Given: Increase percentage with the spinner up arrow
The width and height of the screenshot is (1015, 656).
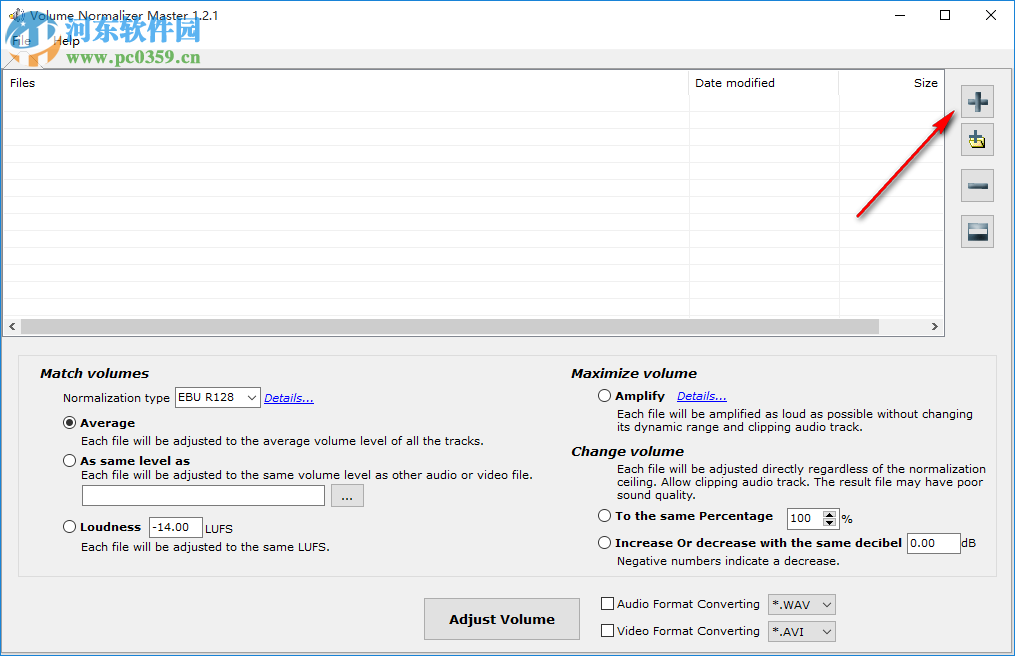Looking at the screenshot, I should [x=830, y=514].
